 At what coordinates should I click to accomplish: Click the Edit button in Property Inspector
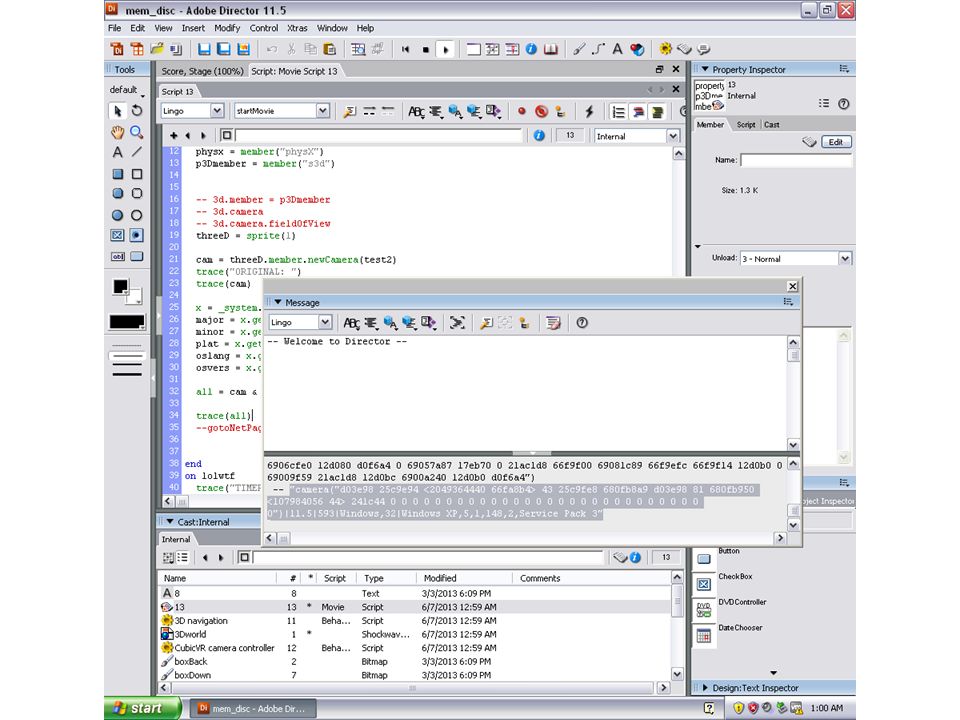tap(836, 142)
